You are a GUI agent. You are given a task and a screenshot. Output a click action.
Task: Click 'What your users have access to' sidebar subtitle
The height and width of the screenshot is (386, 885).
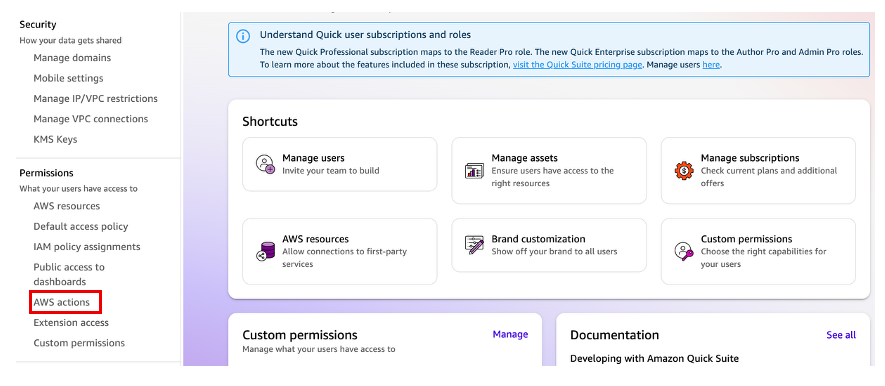(x=78, y=188)
